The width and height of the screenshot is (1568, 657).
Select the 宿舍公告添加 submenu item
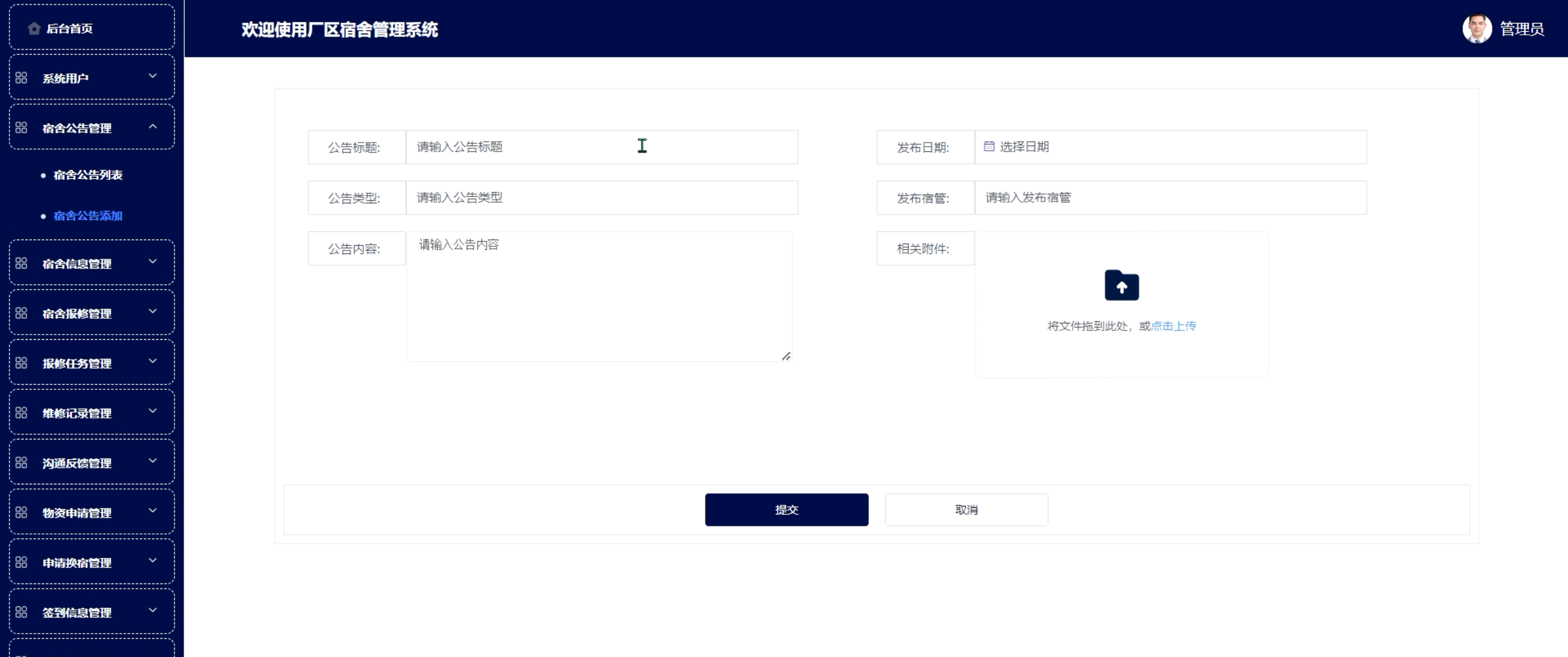[x=88, y=216]
